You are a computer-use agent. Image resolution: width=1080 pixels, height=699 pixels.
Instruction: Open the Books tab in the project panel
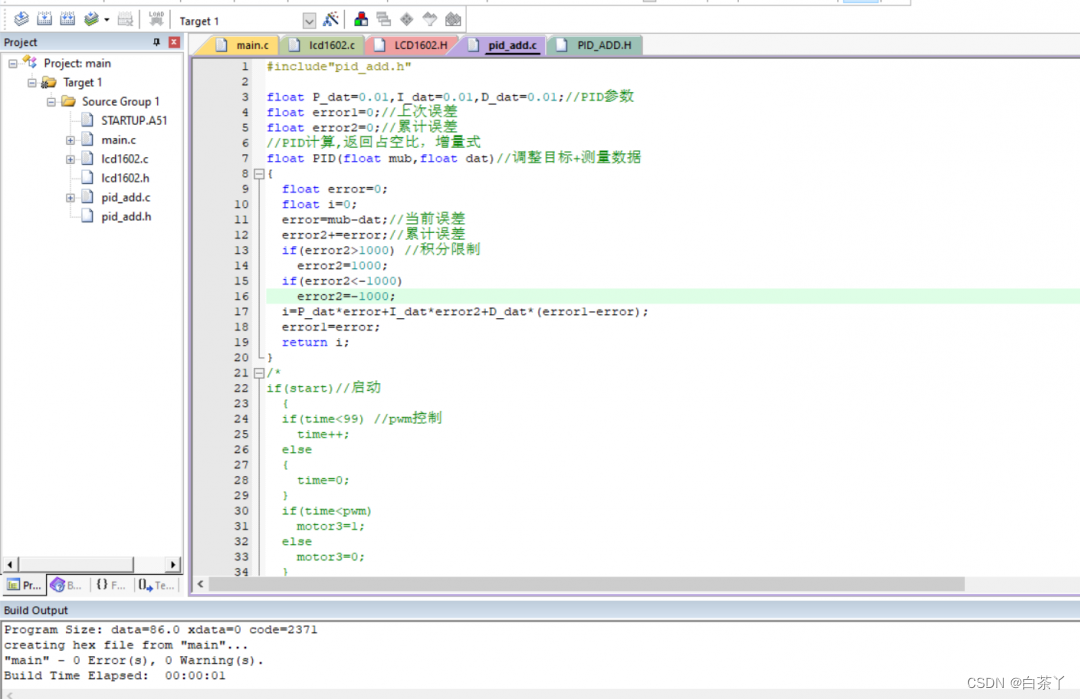pos(67,585)
